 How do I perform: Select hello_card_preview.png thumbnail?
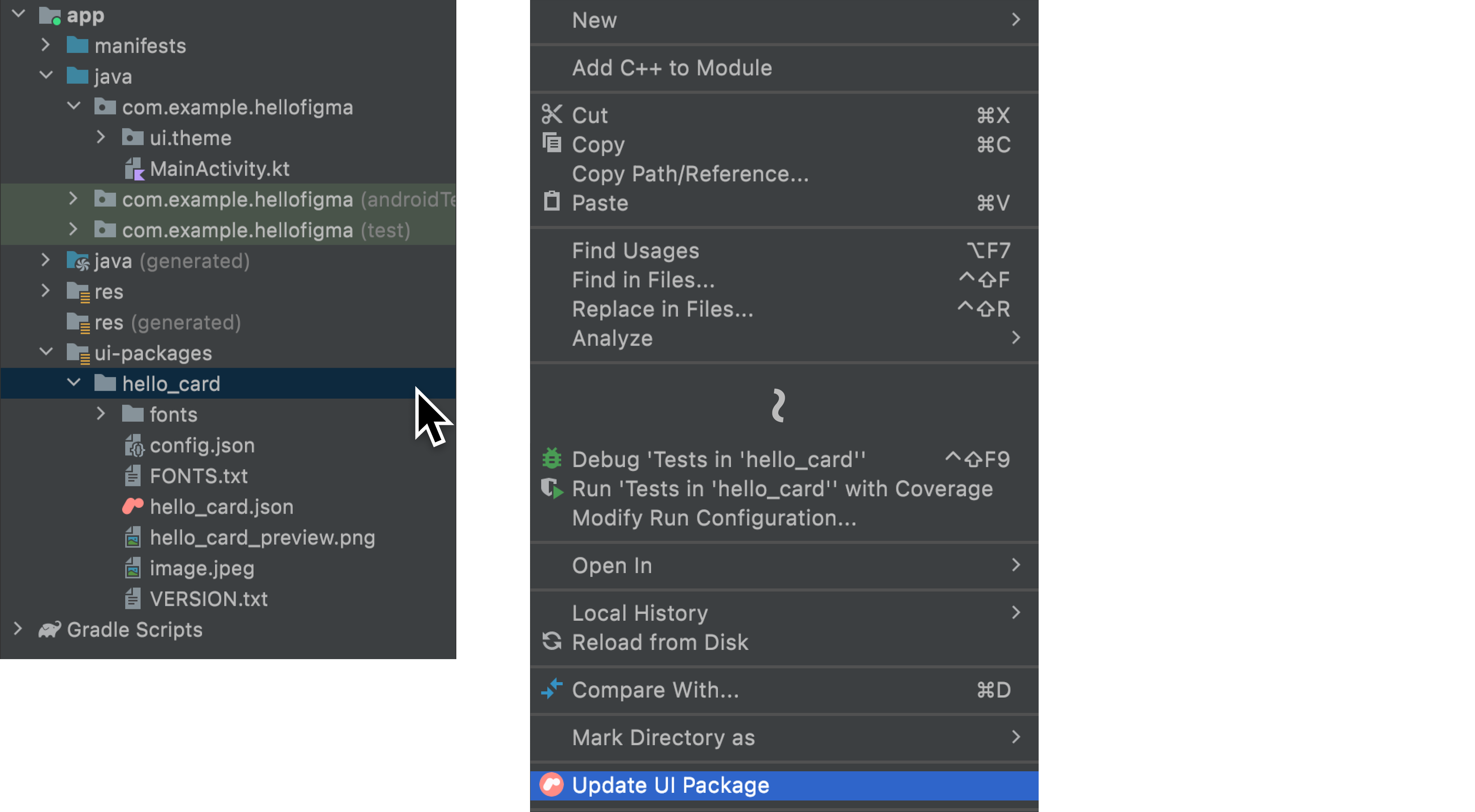point(133,537)
